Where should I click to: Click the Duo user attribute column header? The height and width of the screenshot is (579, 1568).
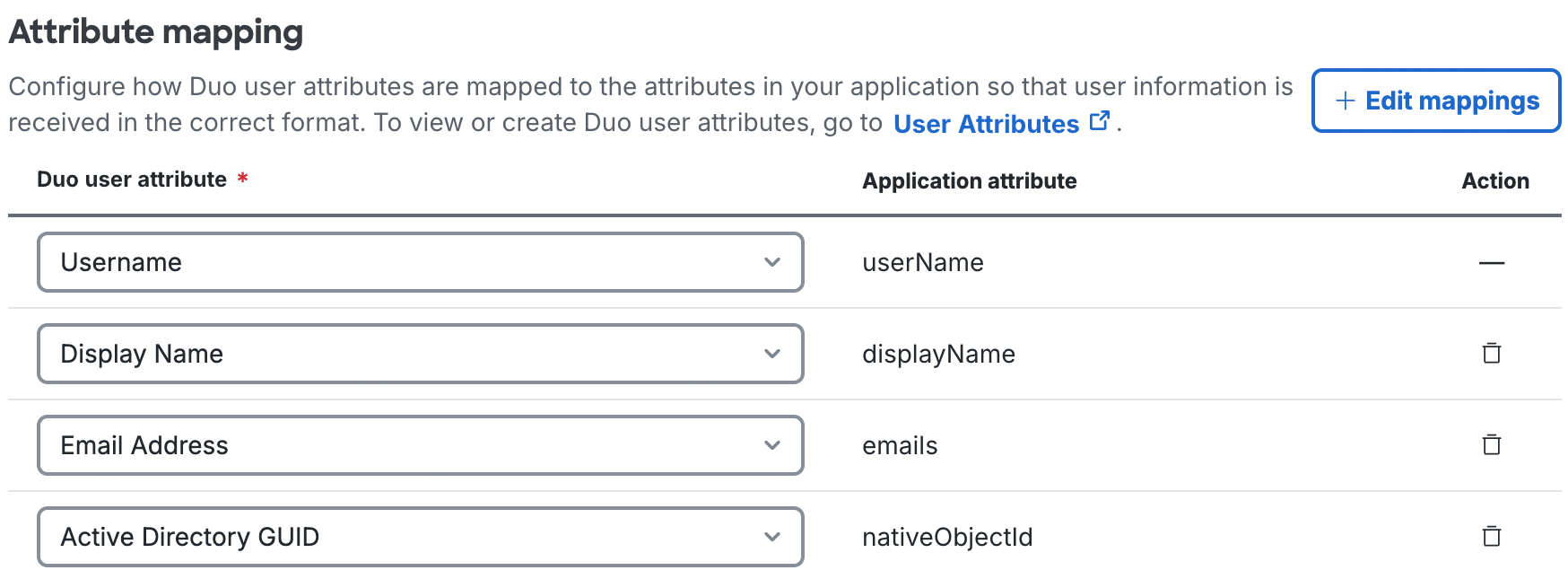coord(132,180)
